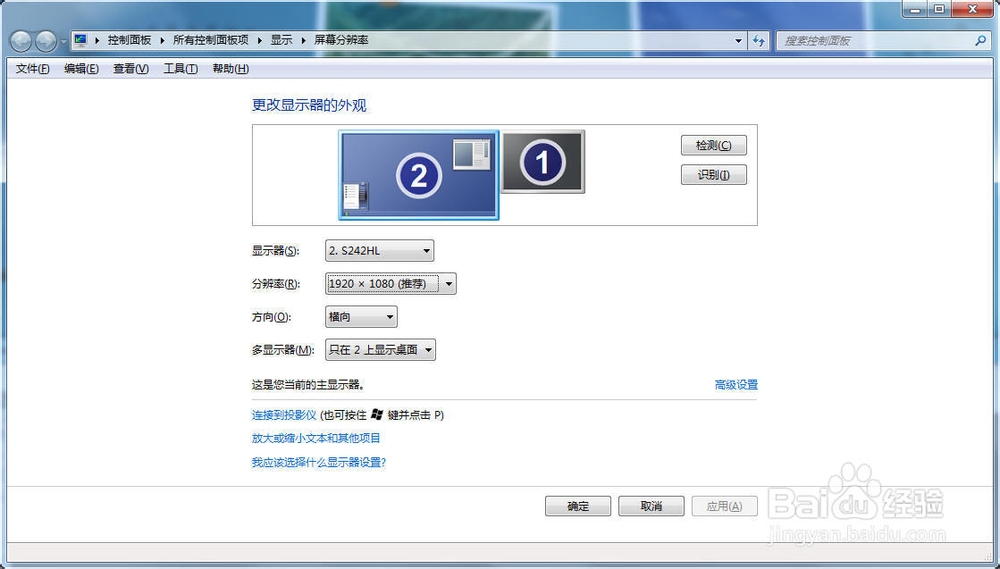Open the 分辨率 dropdown showing 1920 × 1080
The width and height of the screenshot is (1000, 569).
(390, 284)
